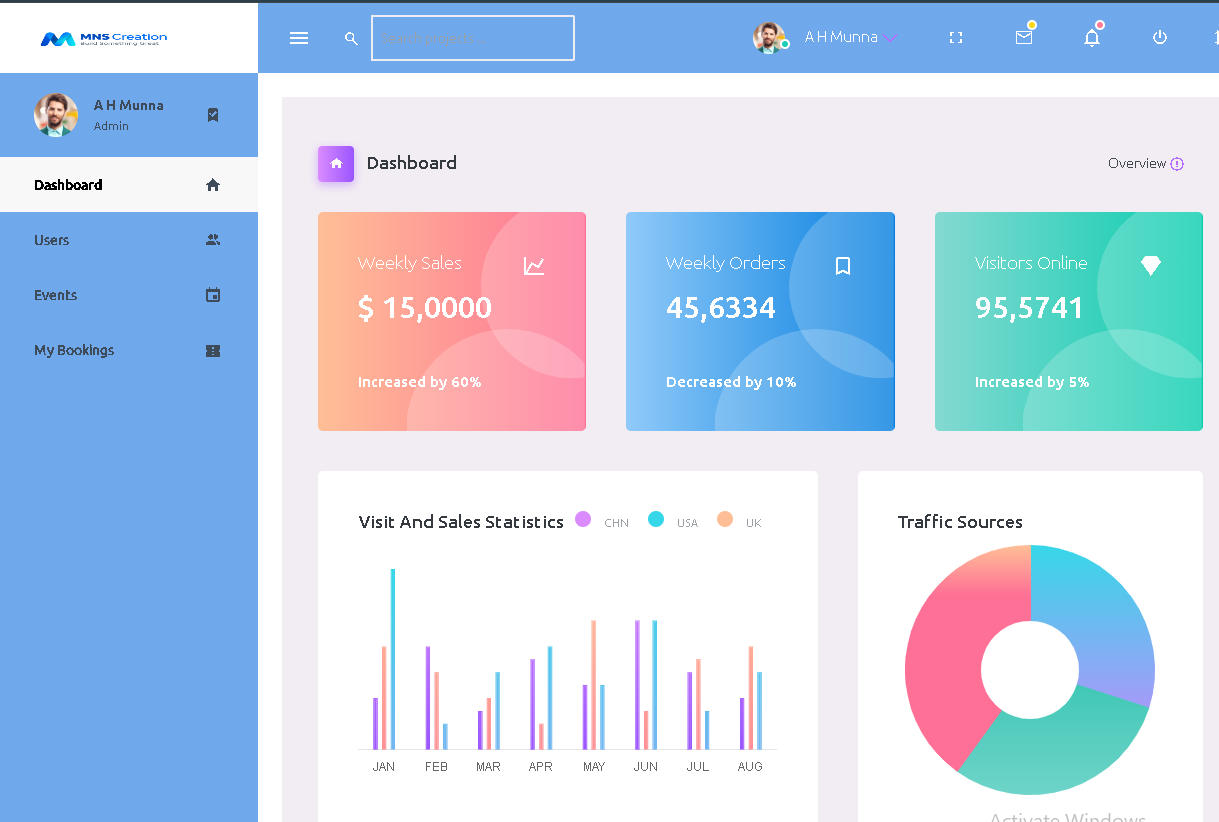Click the 45,6334 orders value
This screenshot has height=822, width=1219.
click(x=721, y=308)
